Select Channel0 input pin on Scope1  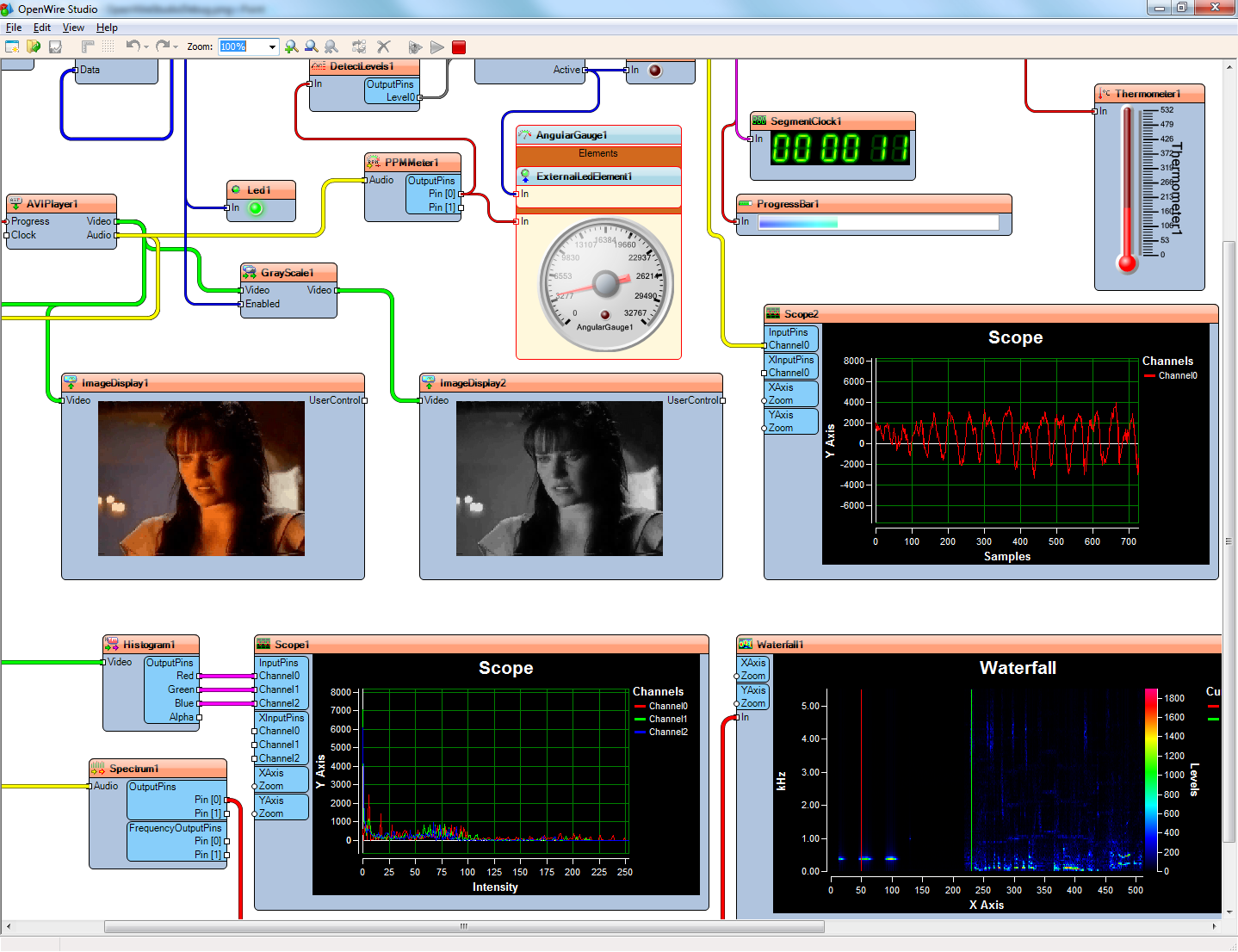click(x=279, y=676)
